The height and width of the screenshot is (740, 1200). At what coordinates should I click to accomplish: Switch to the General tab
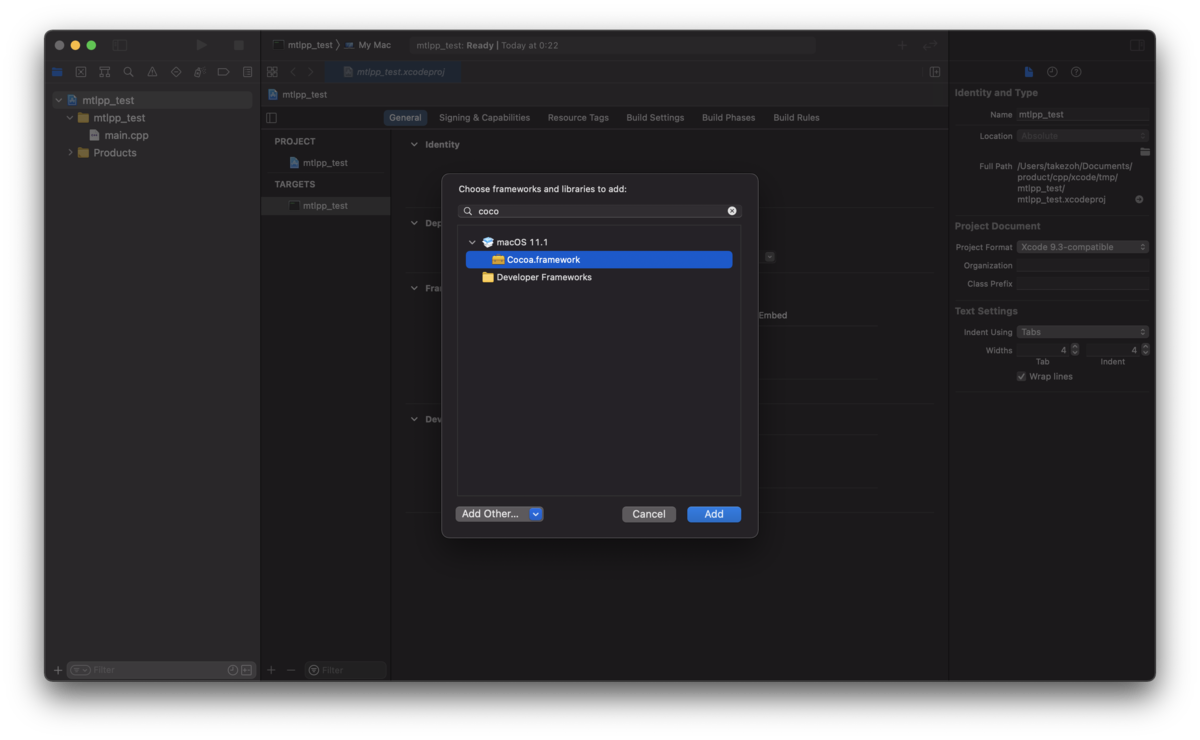click(x=405, y=118)
